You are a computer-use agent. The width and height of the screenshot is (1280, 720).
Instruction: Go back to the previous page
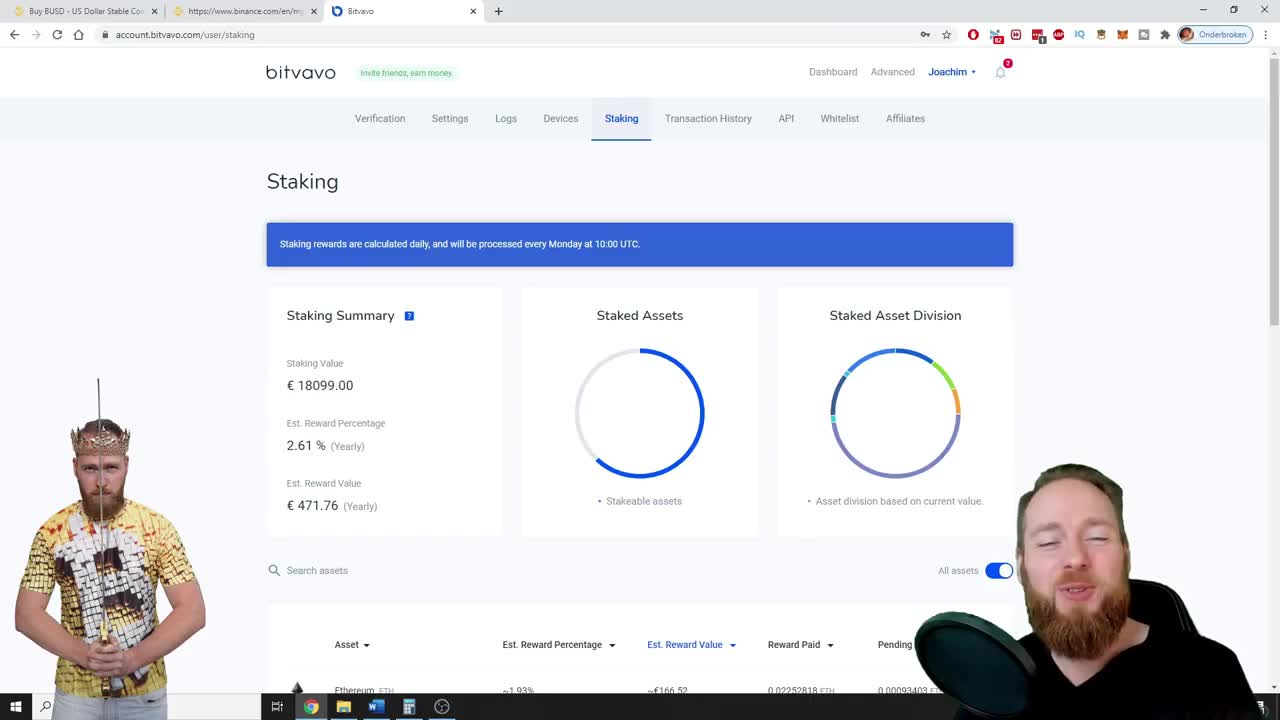coord(14,34)
